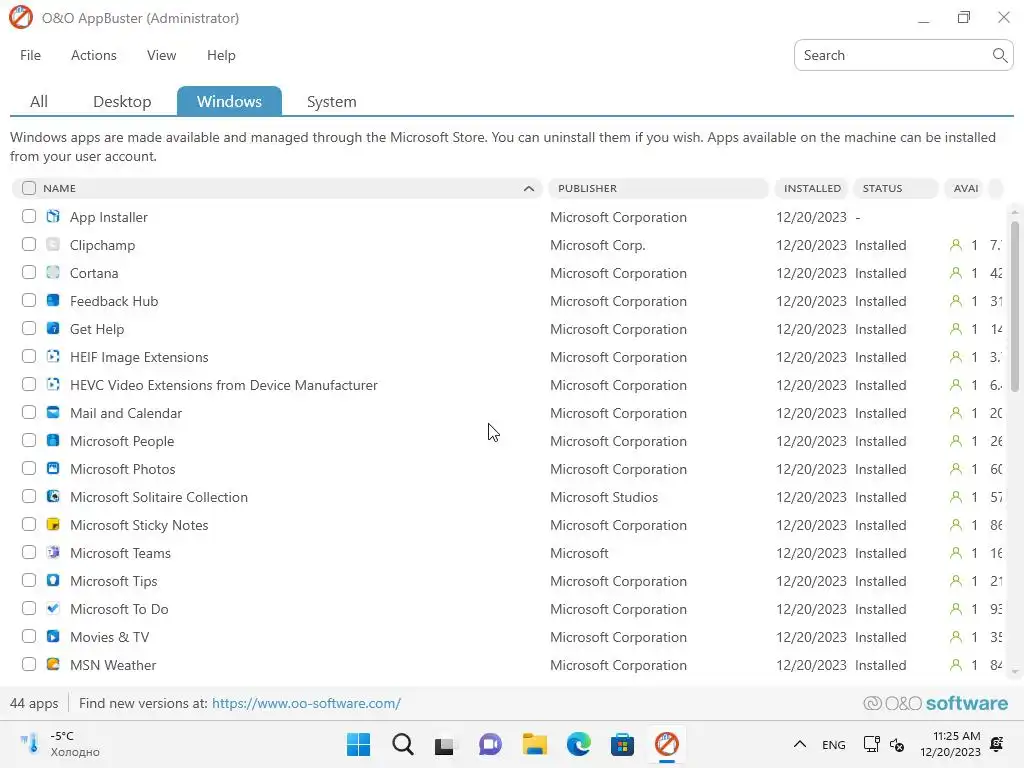Select the Microsoft Photos row name
This screenshot has width=1024, height=768.
point(123,469)
